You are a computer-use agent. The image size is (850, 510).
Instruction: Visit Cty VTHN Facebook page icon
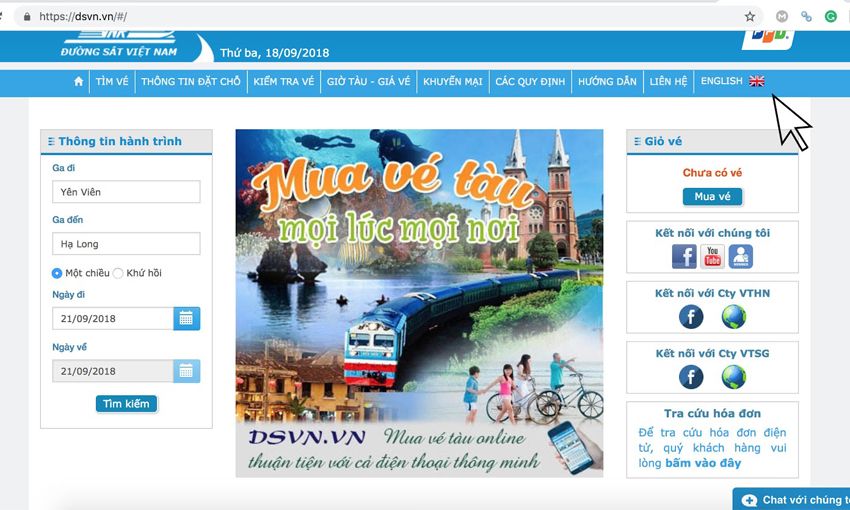[x=691, y=317]
